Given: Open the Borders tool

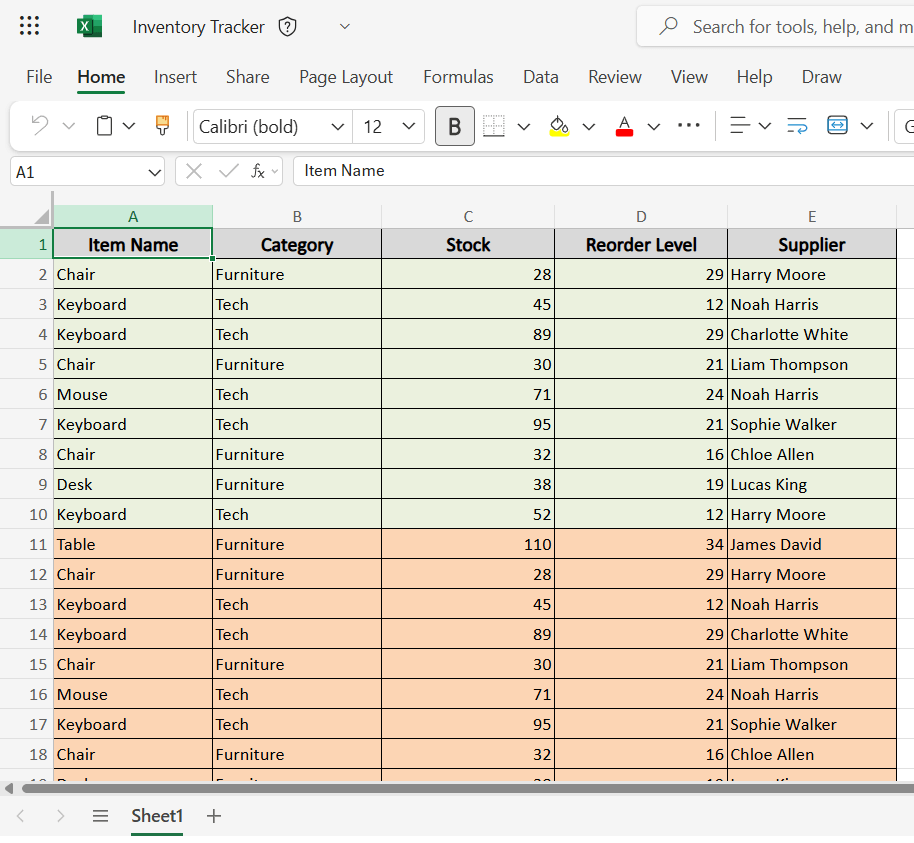Looking at the screenshot, I should (493, 126).
